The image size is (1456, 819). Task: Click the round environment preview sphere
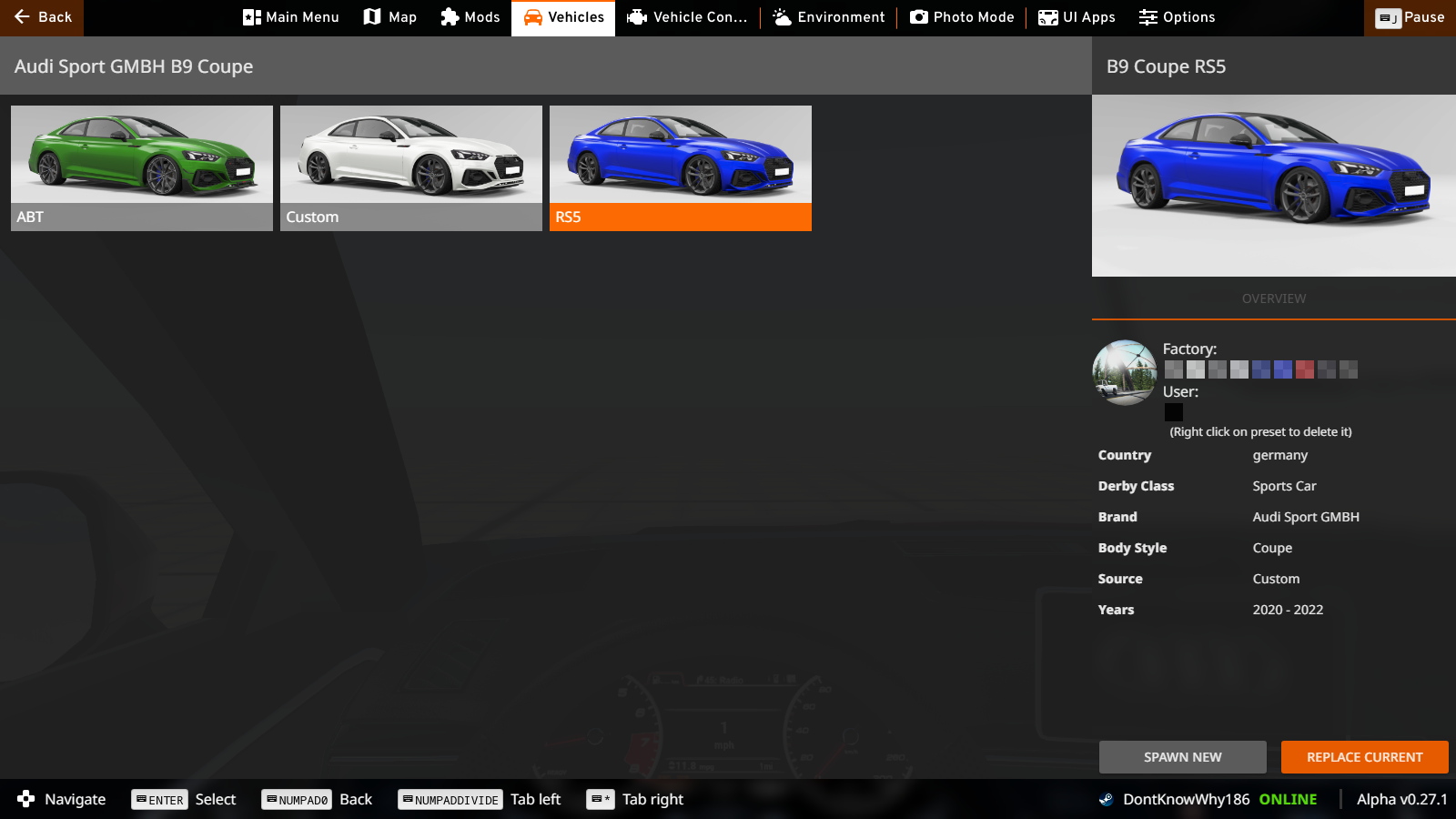[x=1125, y=372]
